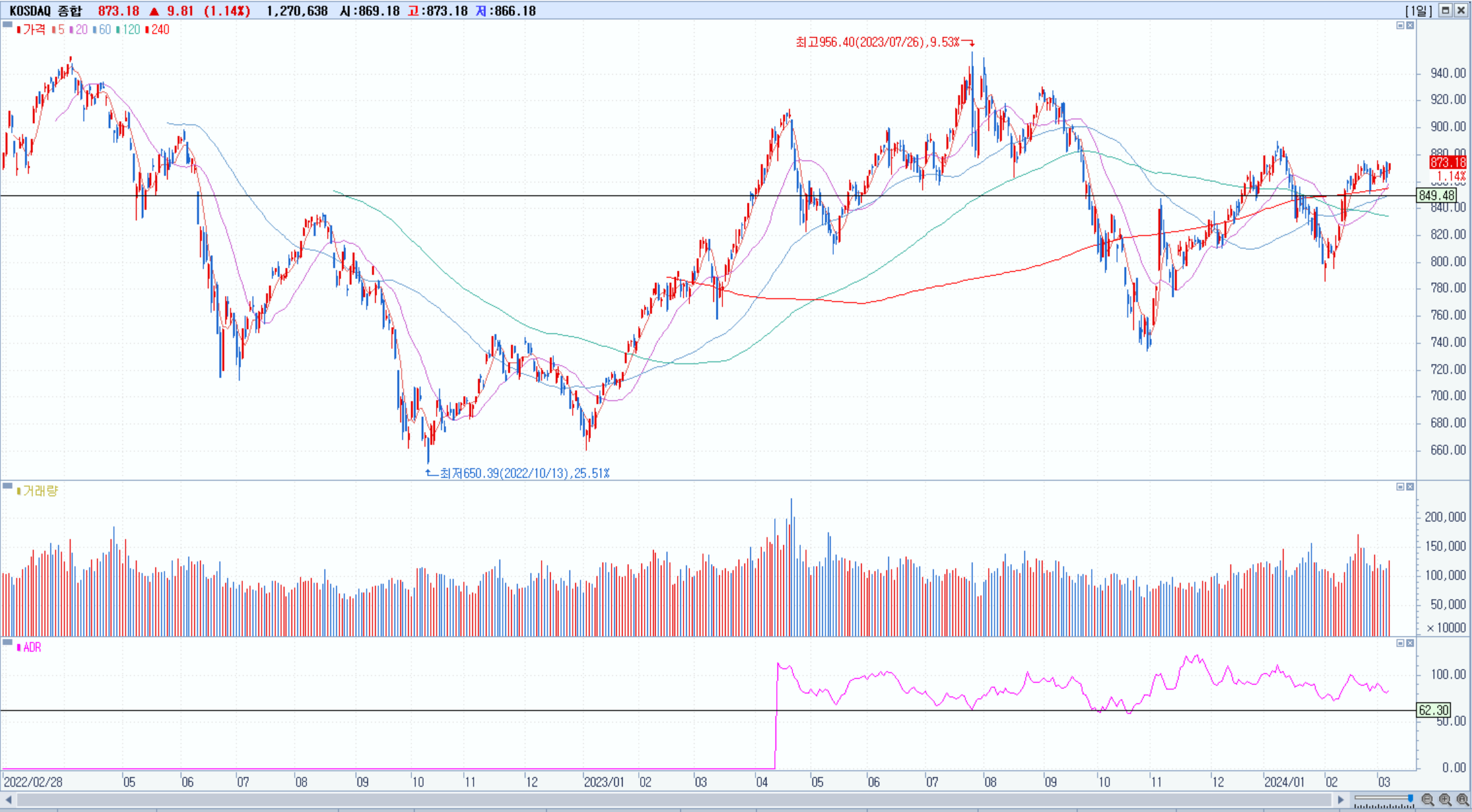The width and height of the screenshot is (1472, 812).
Task: Toggle the 5-day moving average legend
Action: pyautogui.click(x=58, y=30)
